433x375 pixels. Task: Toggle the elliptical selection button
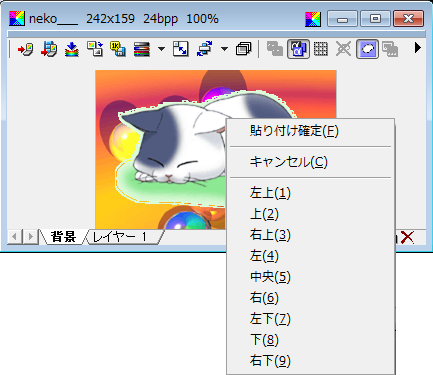click(x=367, y=49)
